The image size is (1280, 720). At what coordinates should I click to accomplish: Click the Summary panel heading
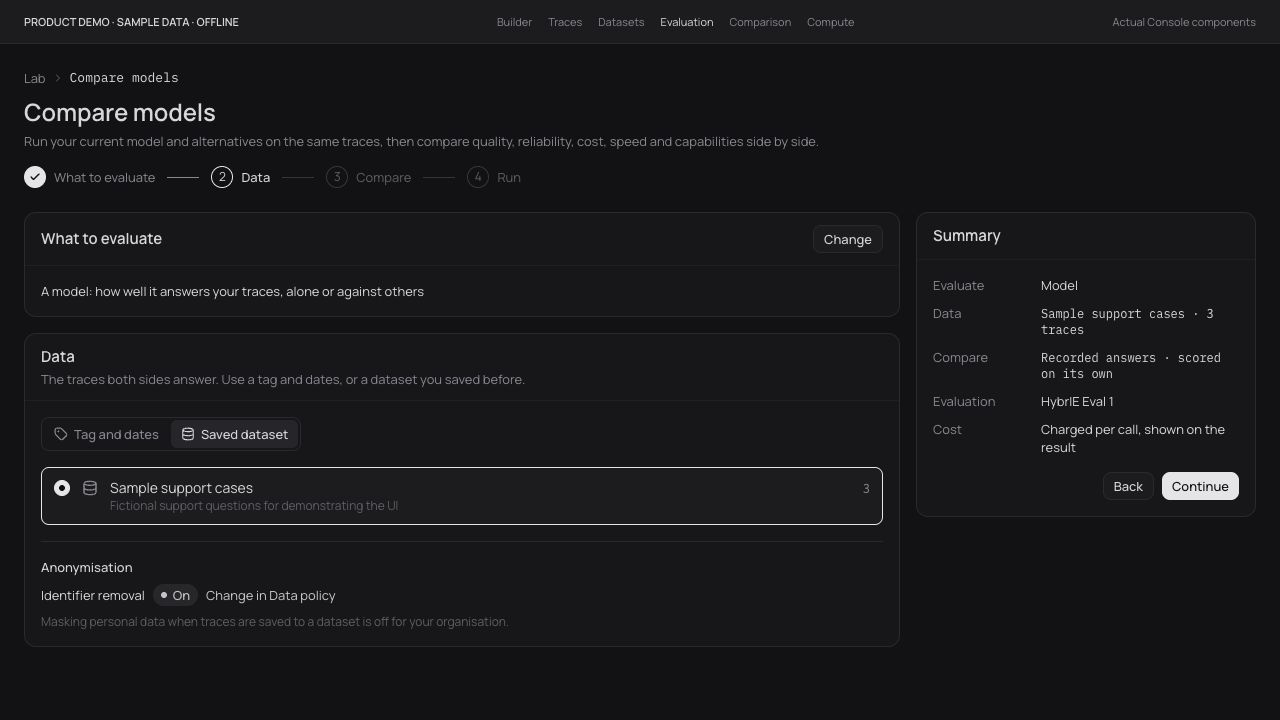coord(967,236)
